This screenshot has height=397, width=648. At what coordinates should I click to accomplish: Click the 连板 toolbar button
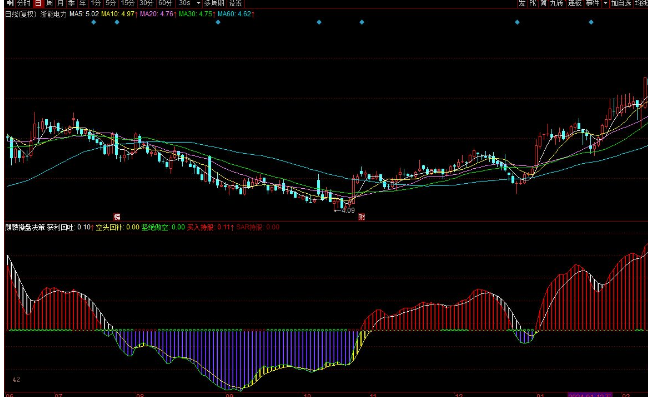click(574, 3)
